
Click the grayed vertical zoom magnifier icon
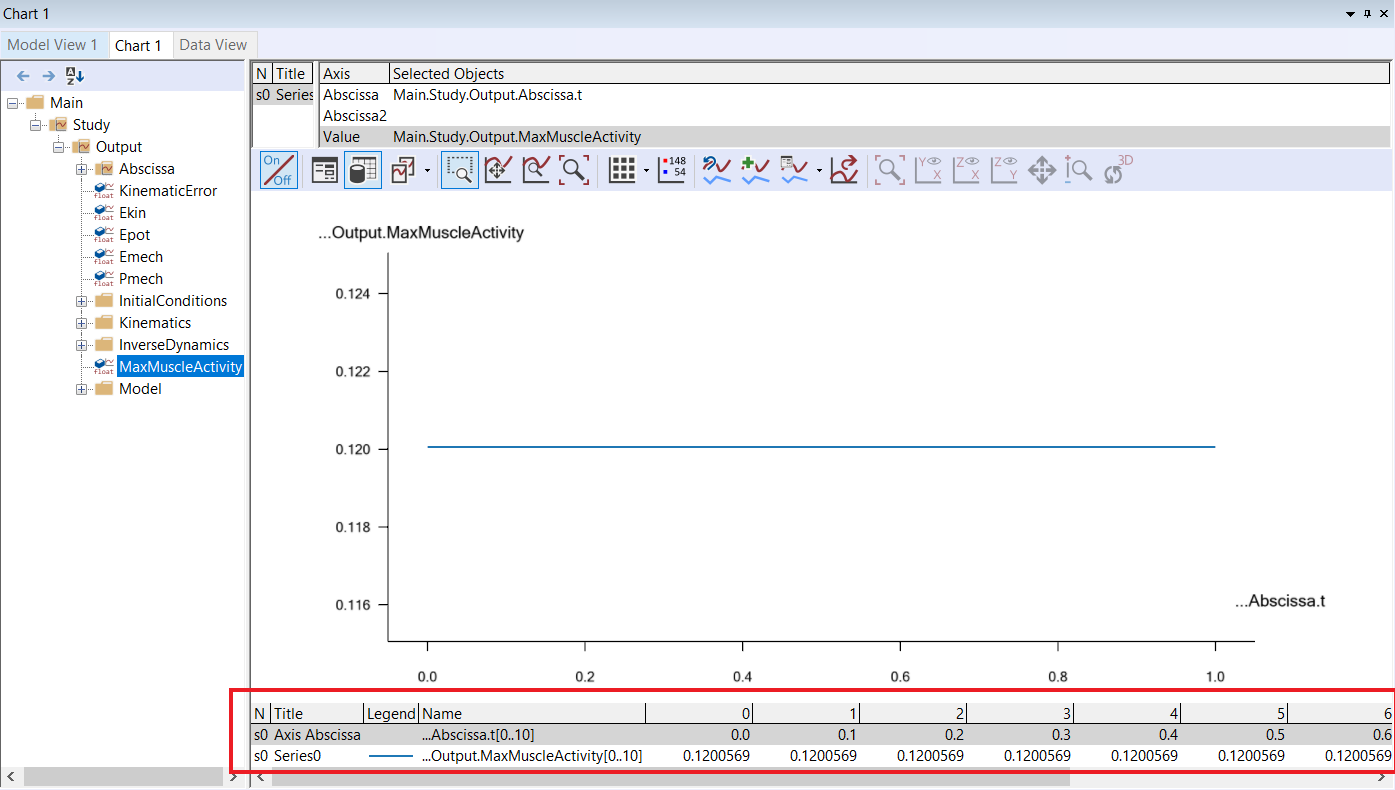(x=1078, y=170)
